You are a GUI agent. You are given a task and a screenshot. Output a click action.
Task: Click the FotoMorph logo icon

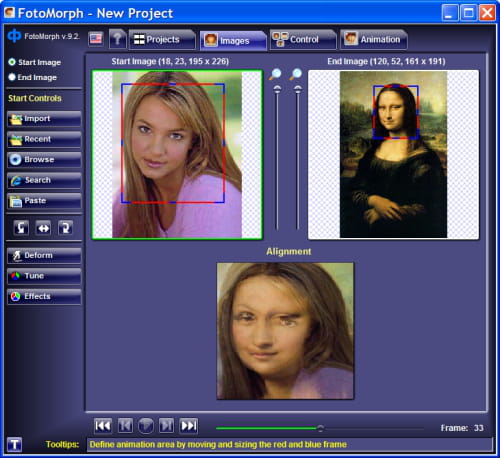pyautogui.click(x=14, y=36)
